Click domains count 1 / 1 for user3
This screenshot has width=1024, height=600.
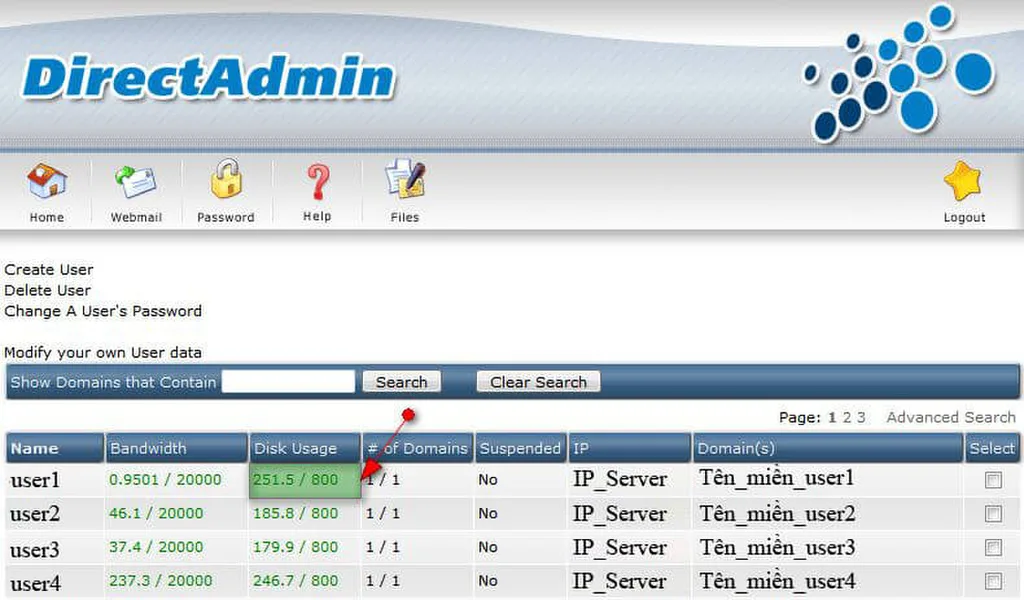click(x=383, y=547)
